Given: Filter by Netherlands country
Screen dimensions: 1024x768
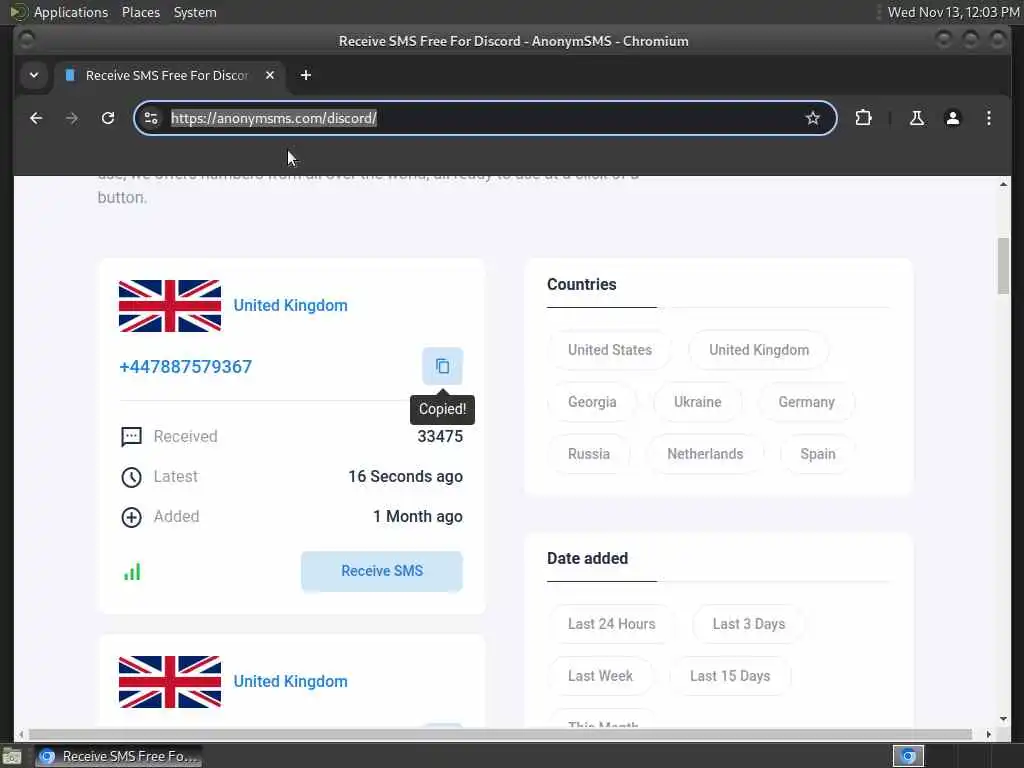Looking at the screenshot, I should [x=705, y=454].
